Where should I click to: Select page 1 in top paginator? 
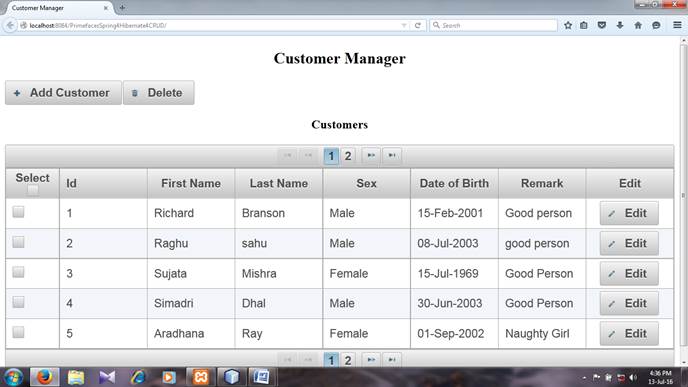[x=331, y=156]
